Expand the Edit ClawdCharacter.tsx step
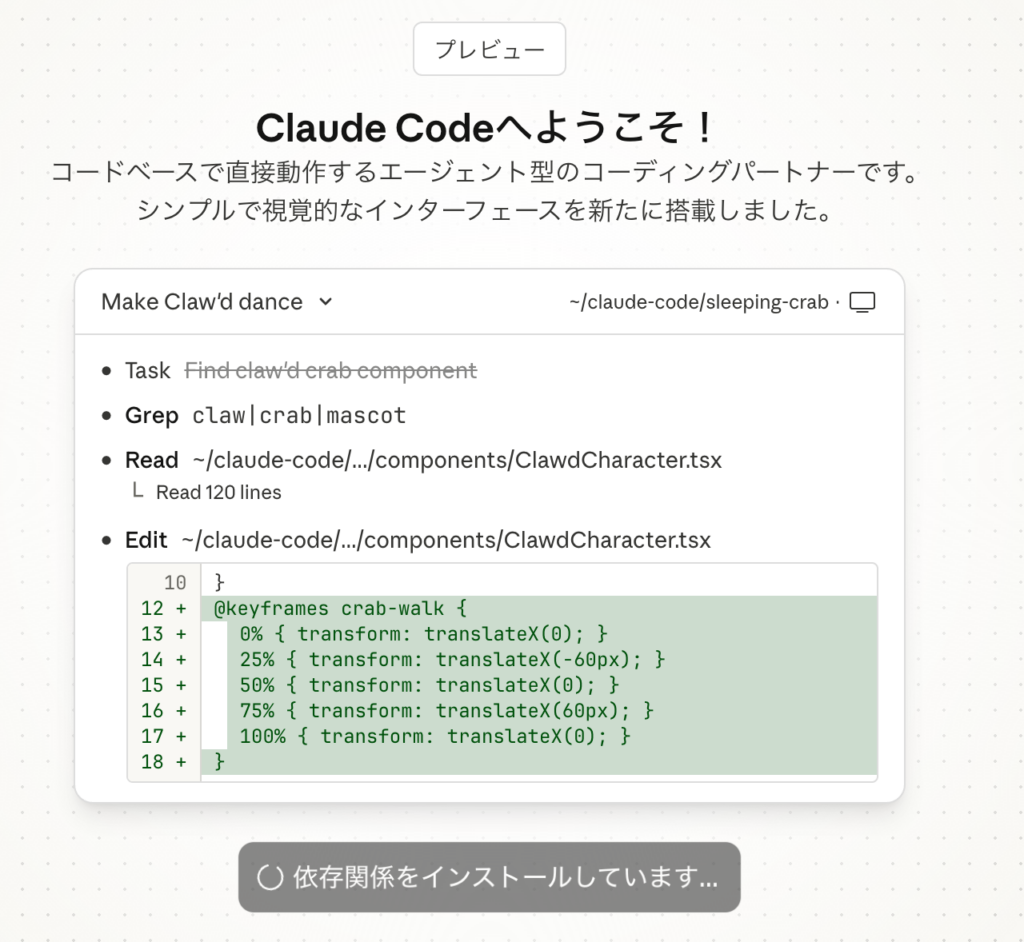Image resolution: width=1024 pixels, height=942 pixels. click(418, 540)
